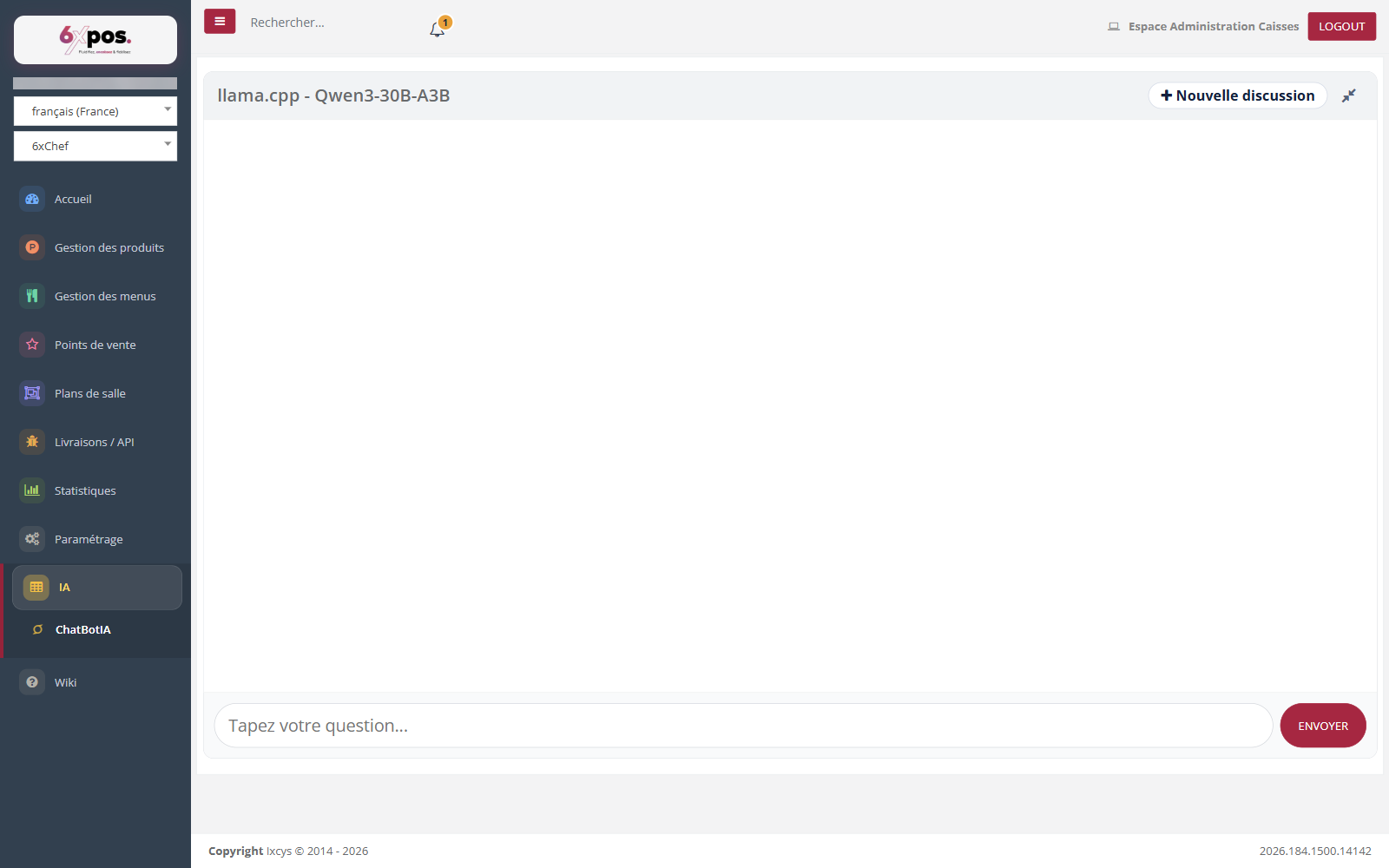Click version number 2026.184.1500.14142
Image resolution: width=1389 pixels, height=868 pixels.
pyautogui.click(x=1315, y=851)
